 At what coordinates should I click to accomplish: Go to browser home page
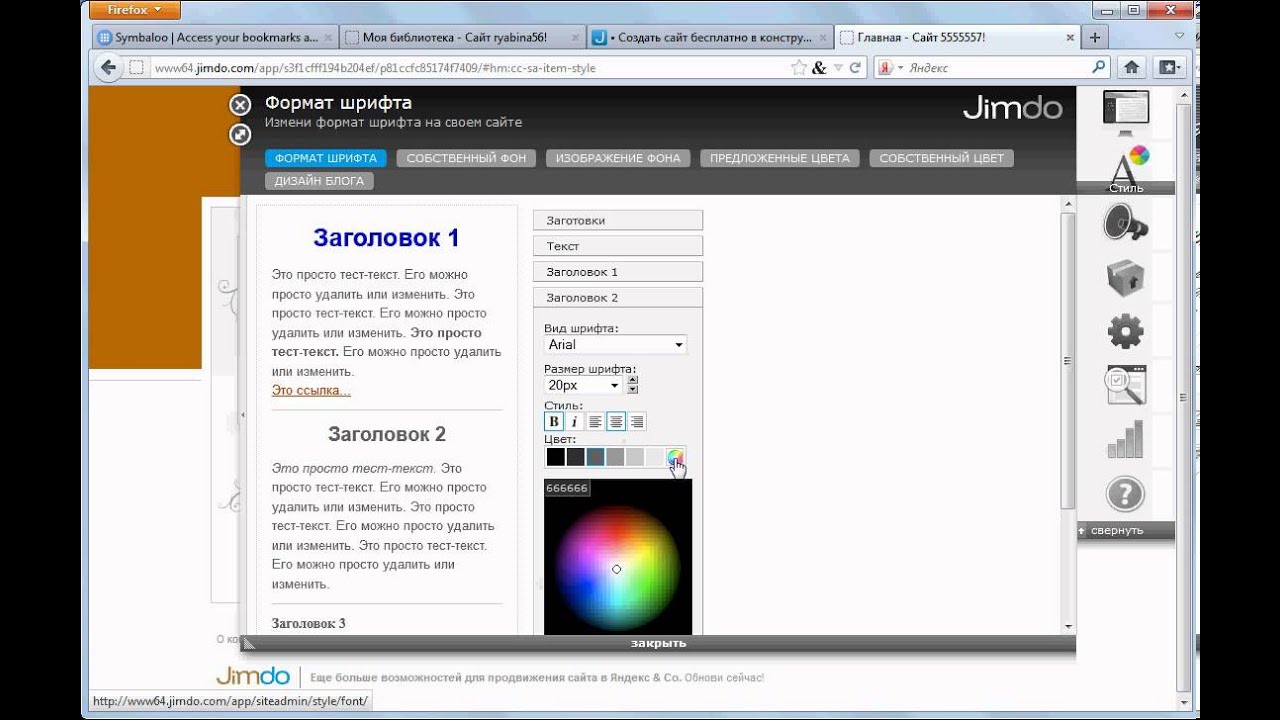(1132, 68)
